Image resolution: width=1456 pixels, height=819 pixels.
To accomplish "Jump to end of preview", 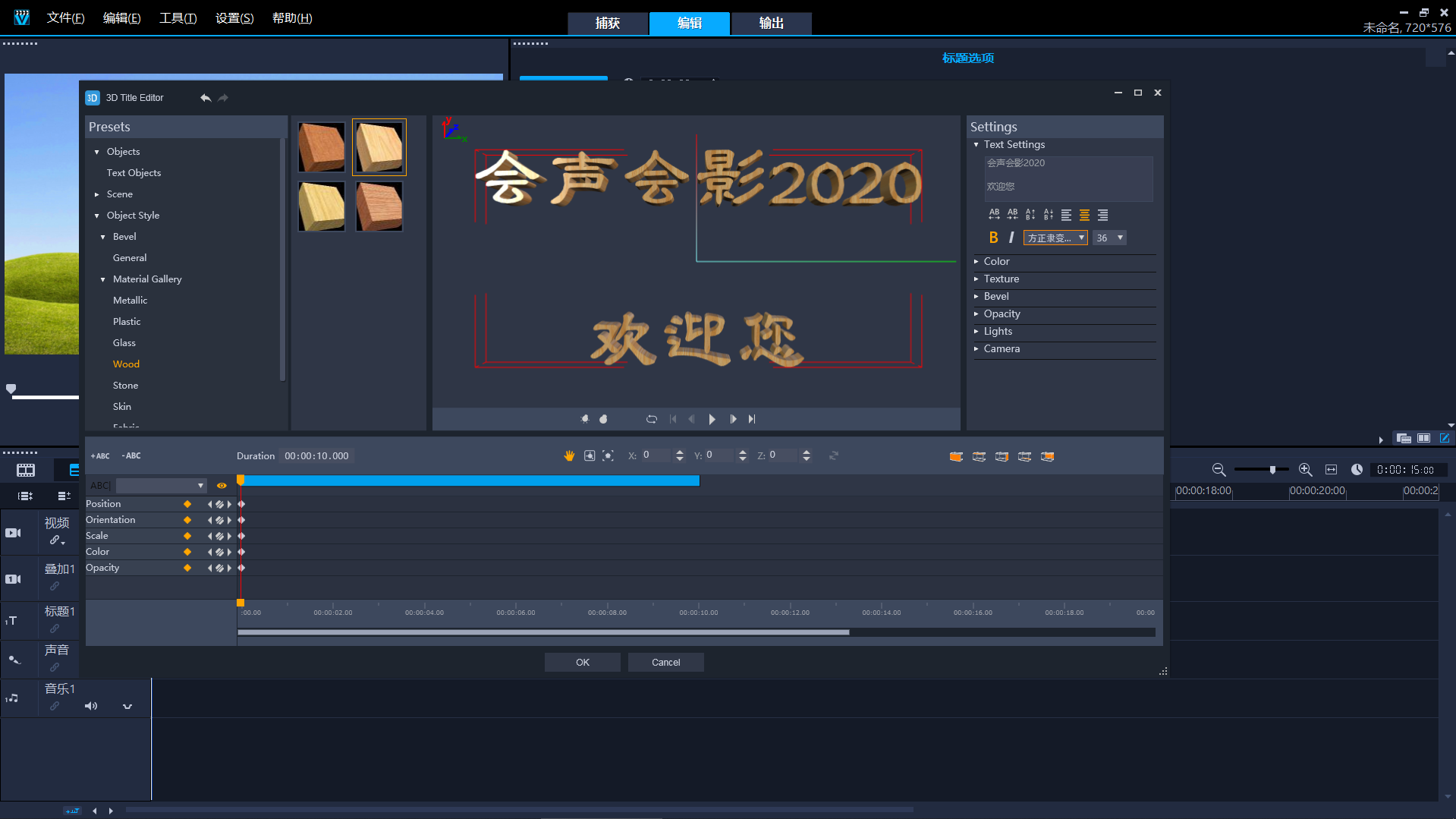I will point(752,419).
